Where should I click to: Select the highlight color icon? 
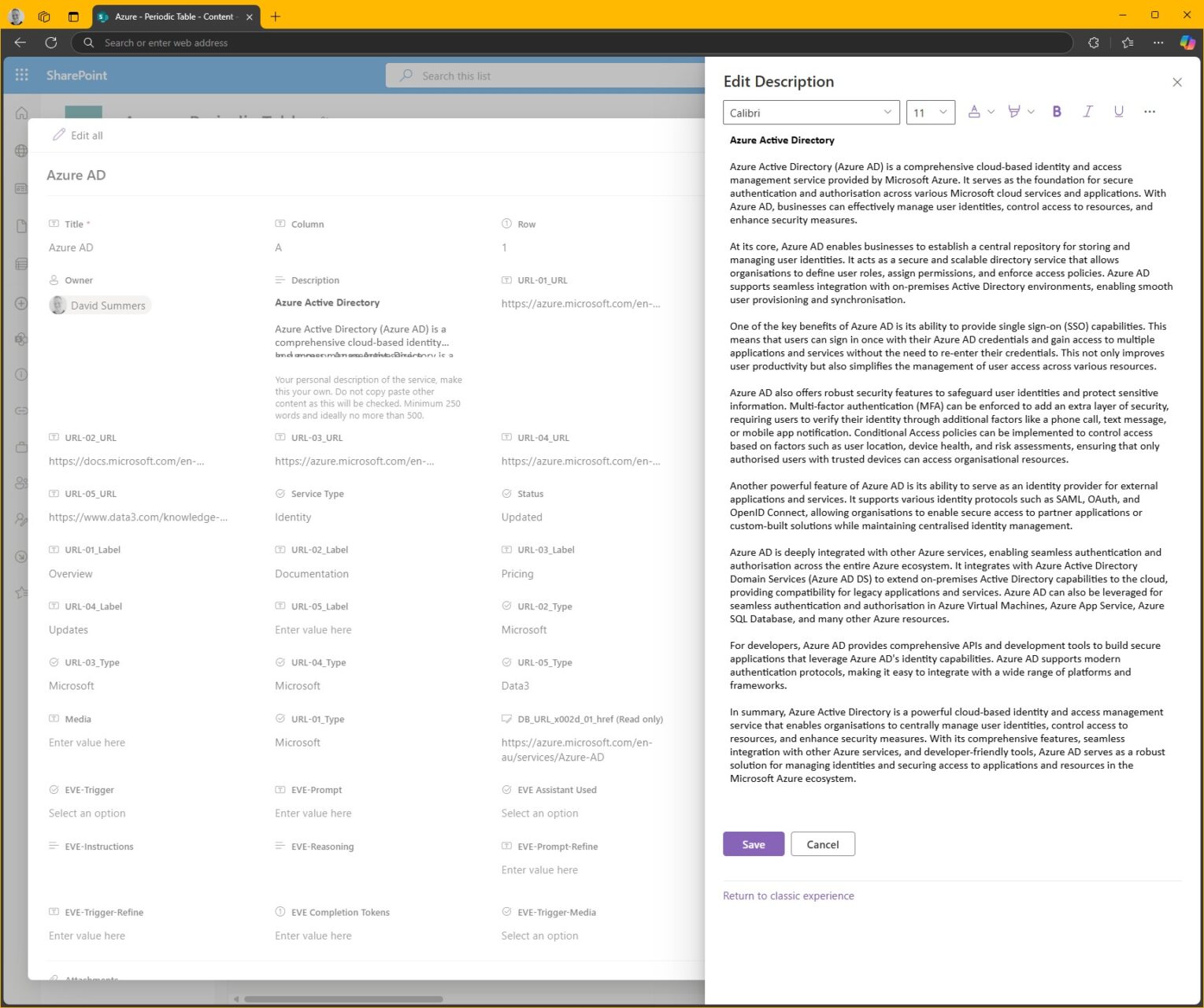1016,111
